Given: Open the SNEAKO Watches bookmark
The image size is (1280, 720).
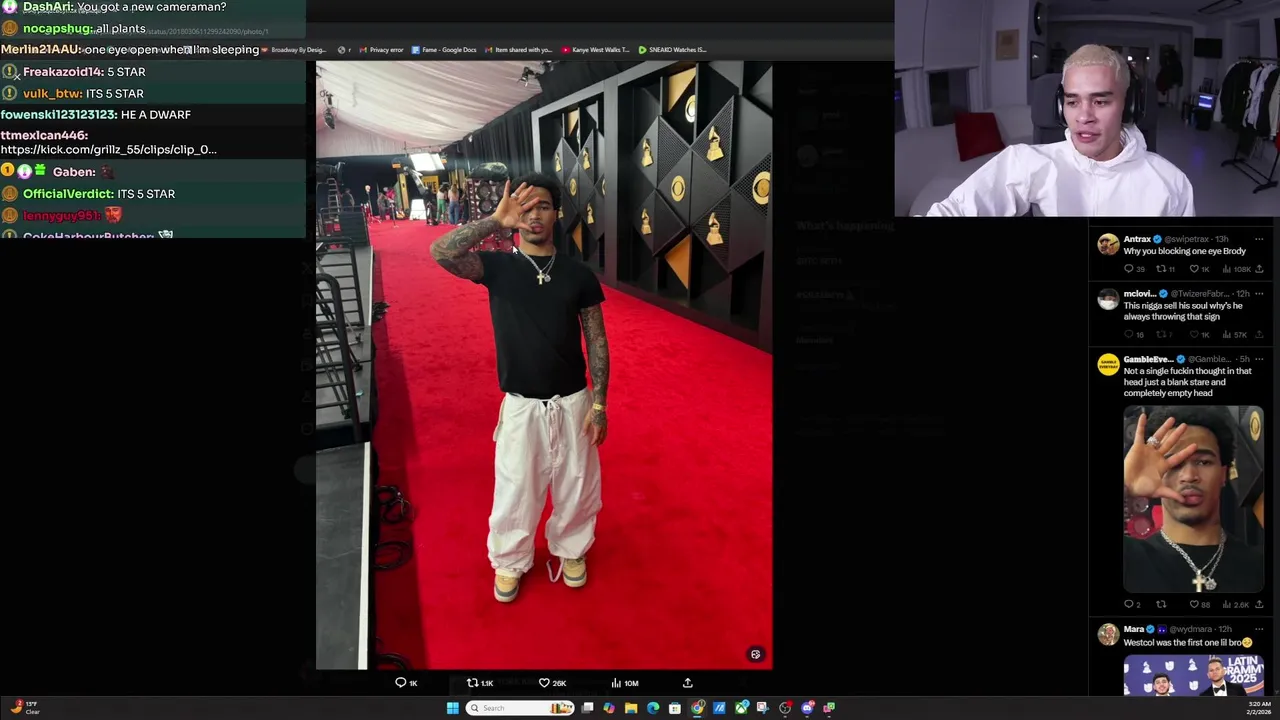Looking at the screenshot, I should coord(672,50).
